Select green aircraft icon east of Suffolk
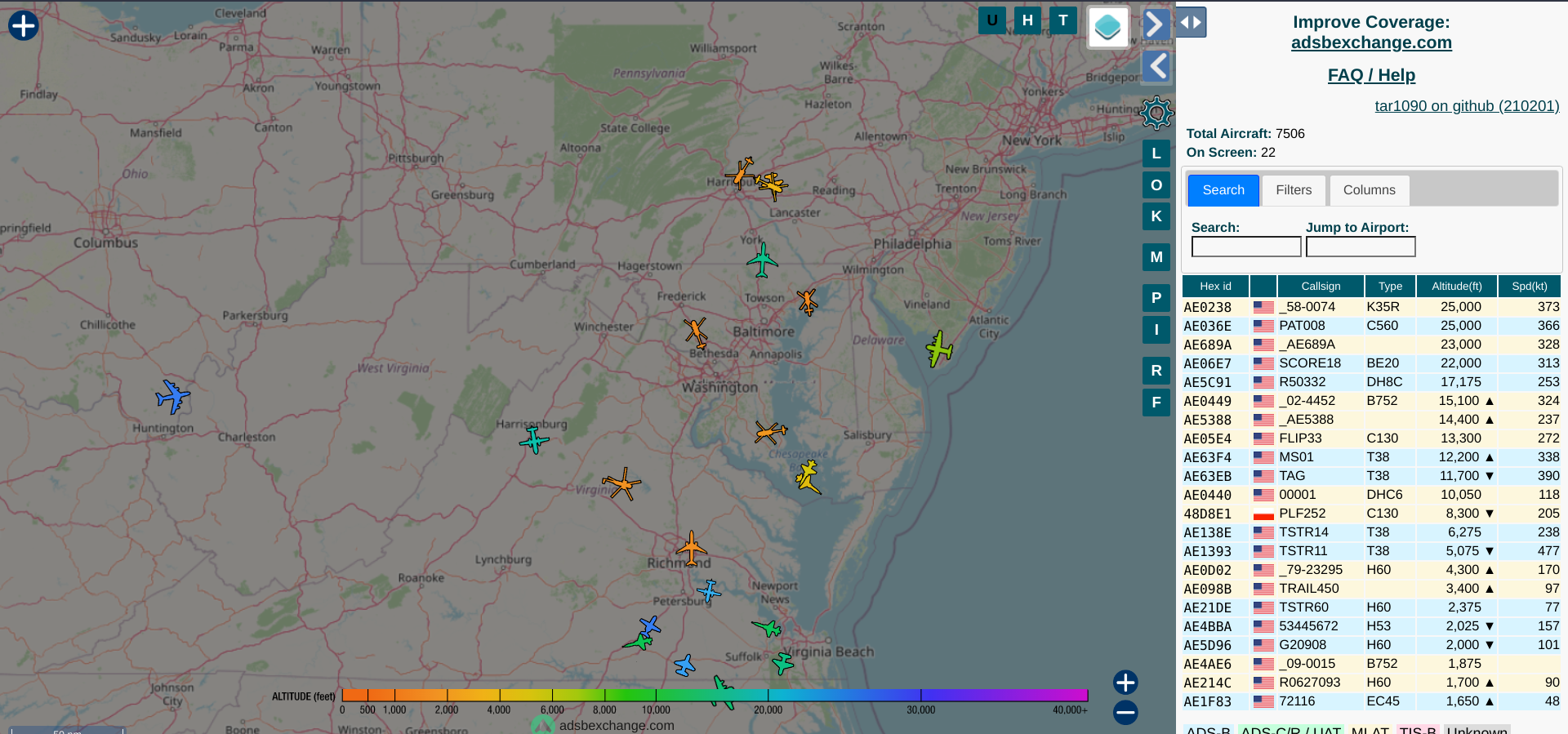The height and width of the screenshot is (734, 1568). coord(782,662)
